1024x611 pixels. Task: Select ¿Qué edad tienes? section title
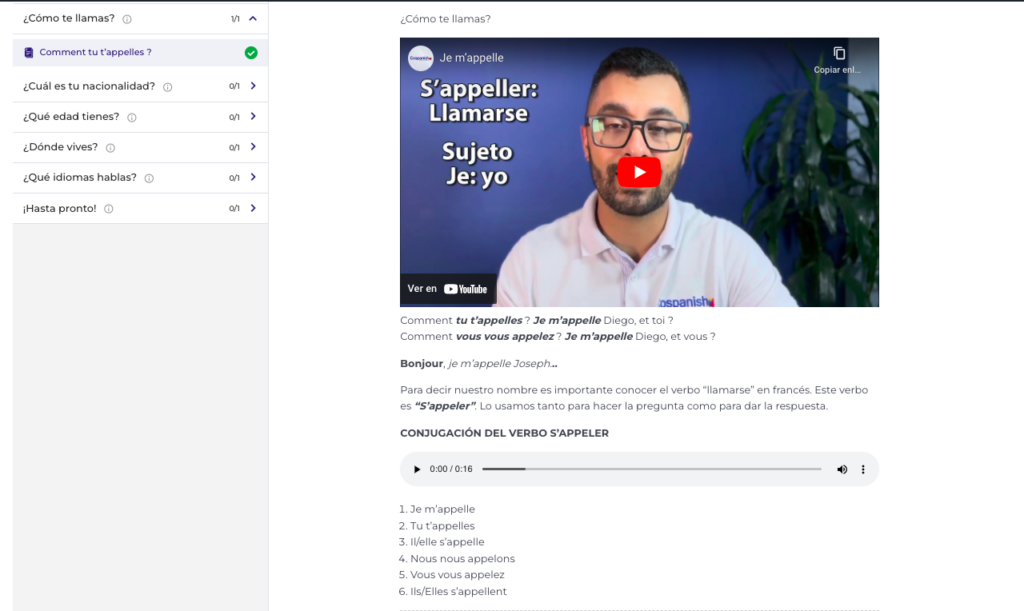coord(71,117)
